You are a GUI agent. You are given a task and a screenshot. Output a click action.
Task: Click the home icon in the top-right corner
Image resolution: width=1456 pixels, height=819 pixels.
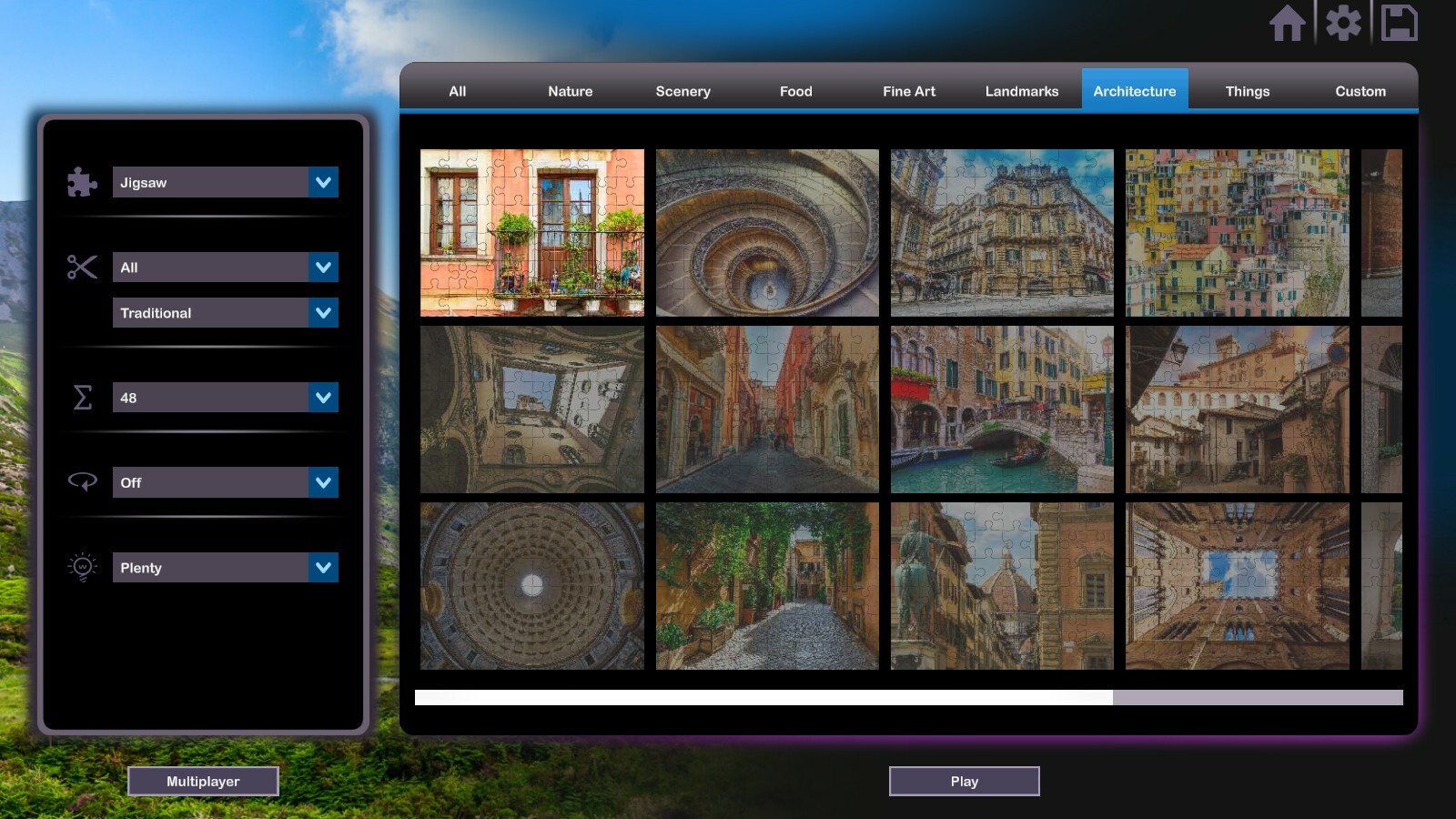(x=1289, y=25)
